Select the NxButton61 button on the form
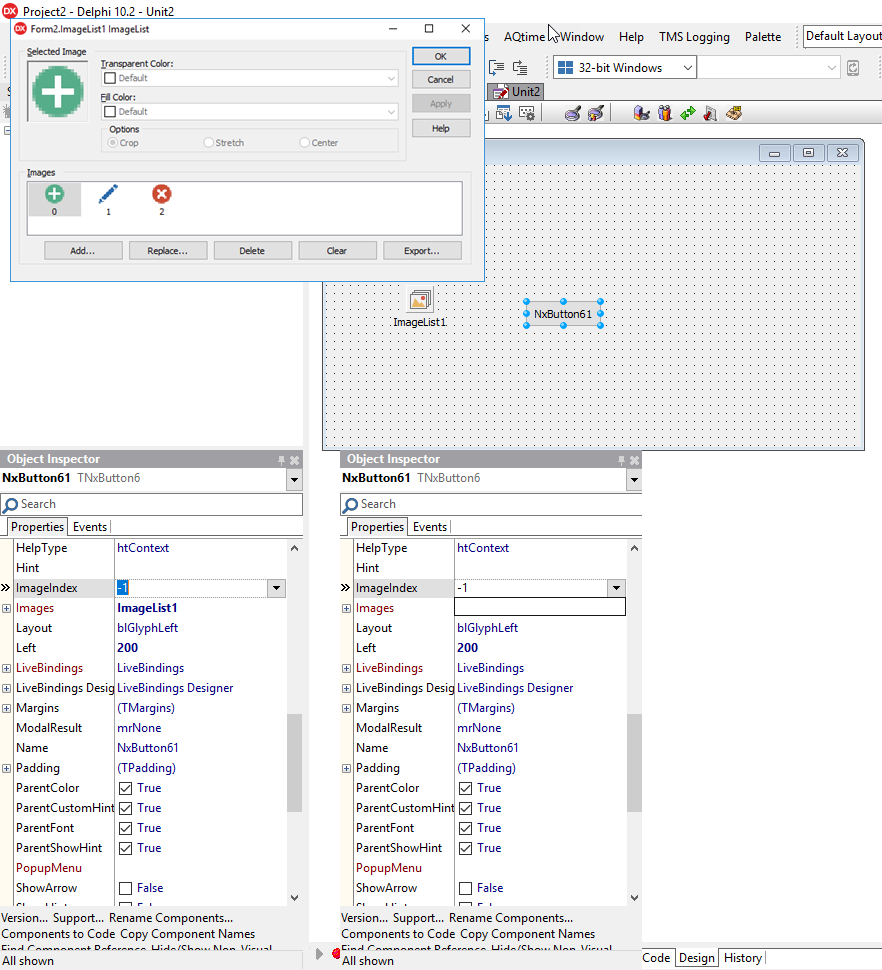This screenshot has height=970, width=882. tap(563, 314)
